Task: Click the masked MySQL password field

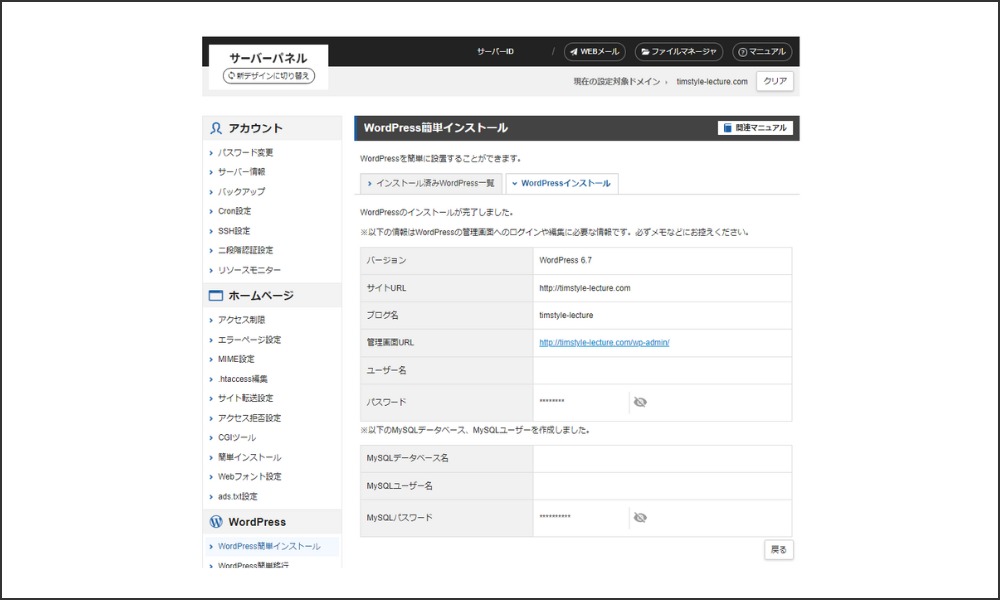Action: point(555,517)
